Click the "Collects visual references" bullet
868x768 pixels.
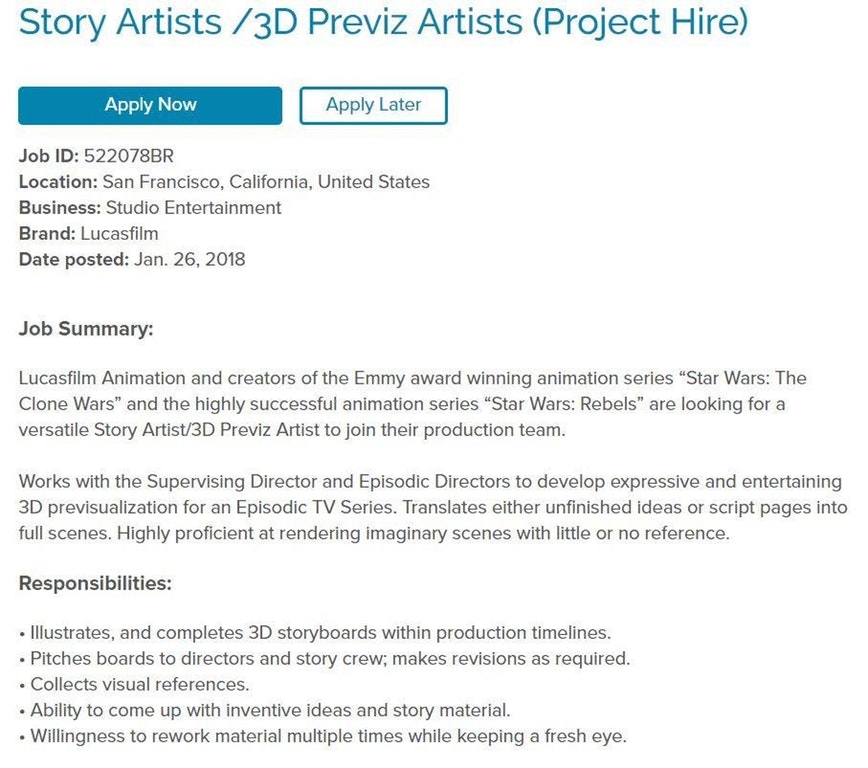tap(139, 685)
